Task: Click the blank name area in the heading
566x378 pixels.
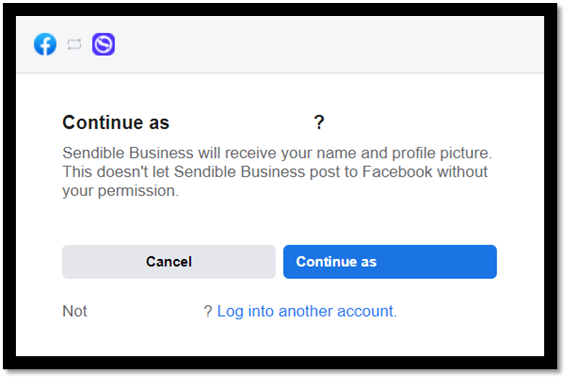Action: [x=241, y=122]
